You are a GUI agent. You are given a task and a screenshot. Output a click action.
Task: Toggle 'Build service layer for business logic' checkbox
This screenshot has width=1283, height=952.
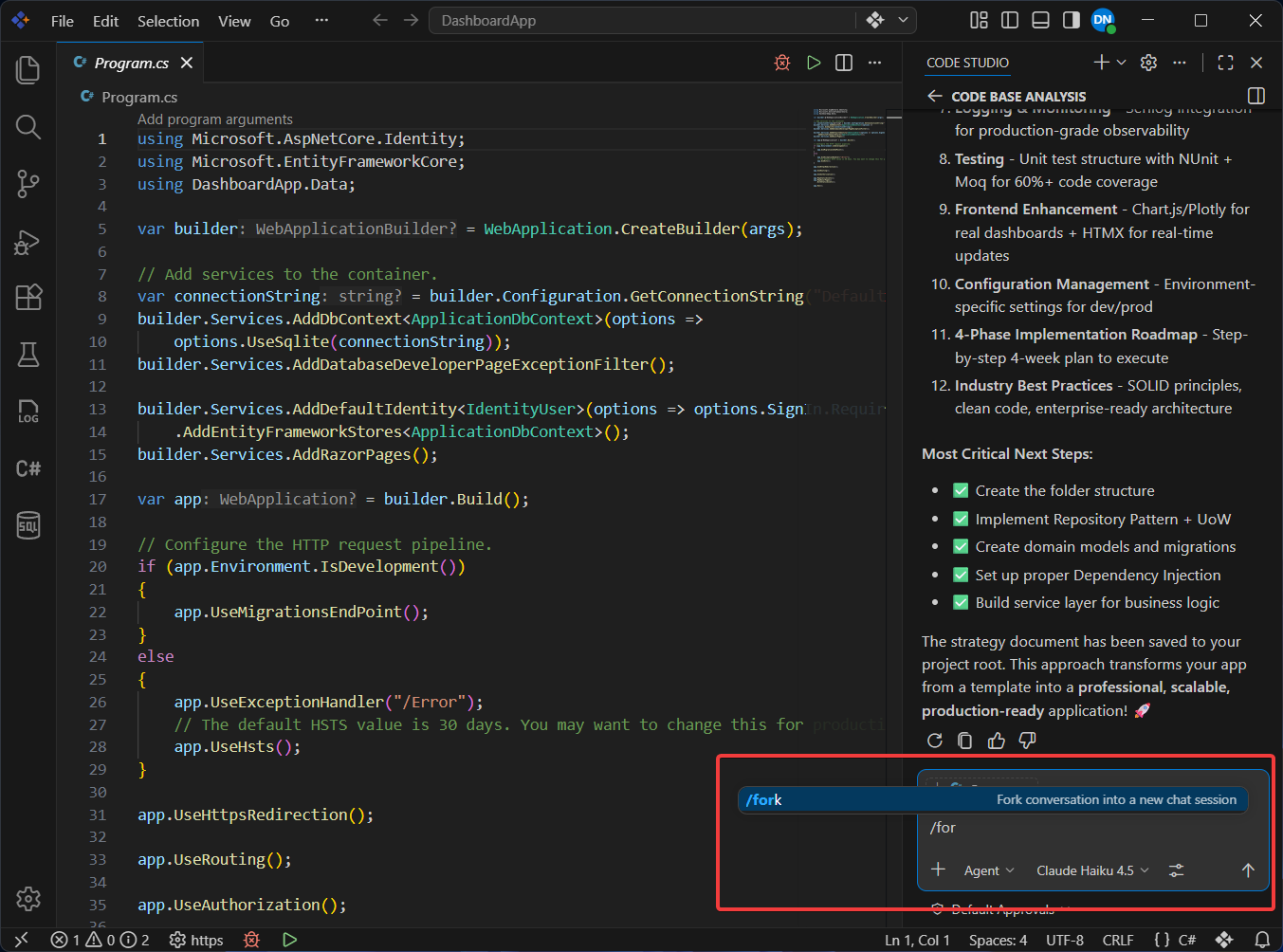[x=961, y=602]
